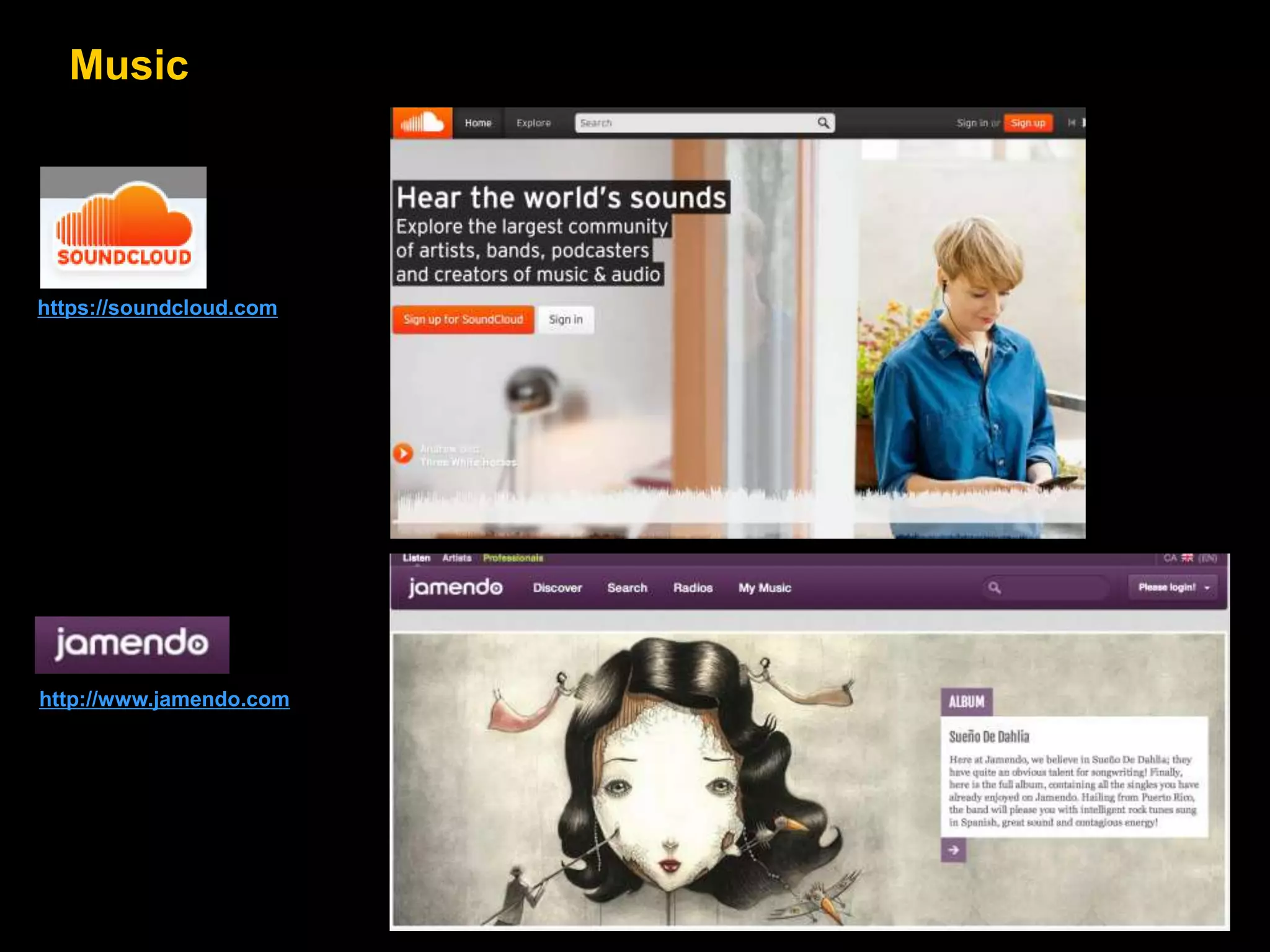Click the purple arrow below the album description
Viewport: 1270px width, 952px height.
pos(953,850)
